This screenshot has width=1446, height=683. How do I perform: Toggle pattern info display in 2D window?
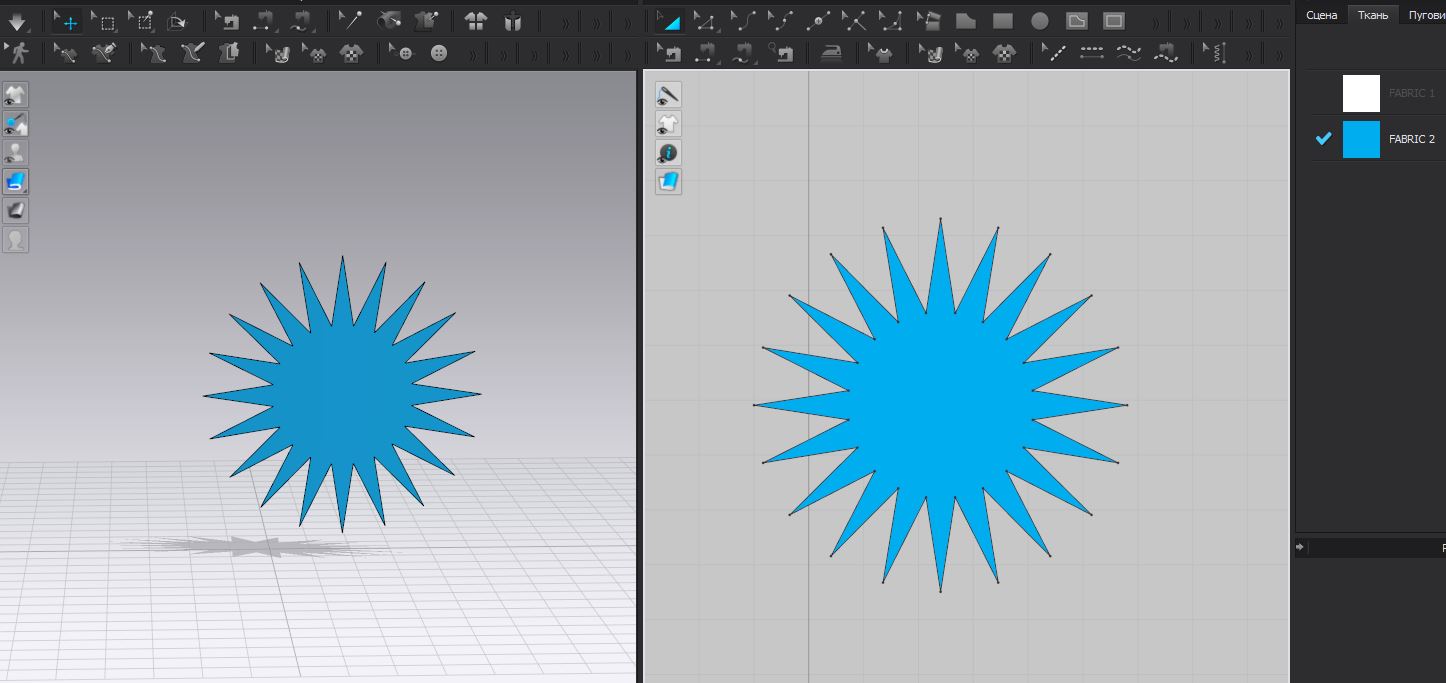pos(668,153)
